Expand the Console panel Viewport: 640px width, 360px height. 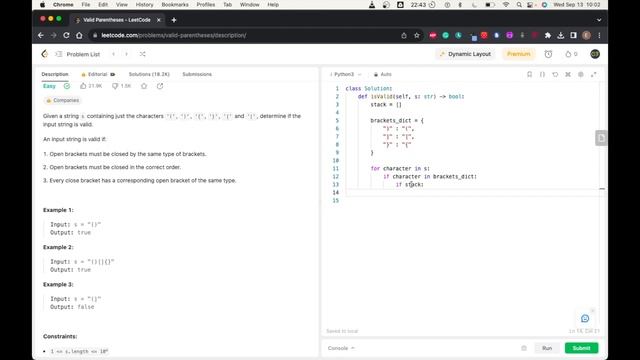(341, 348)
